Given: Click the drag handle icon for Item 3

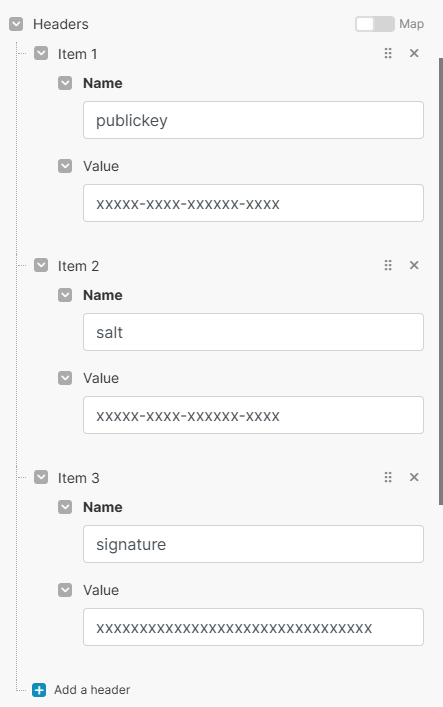Looking at the screenshot, I should [388, 477].
